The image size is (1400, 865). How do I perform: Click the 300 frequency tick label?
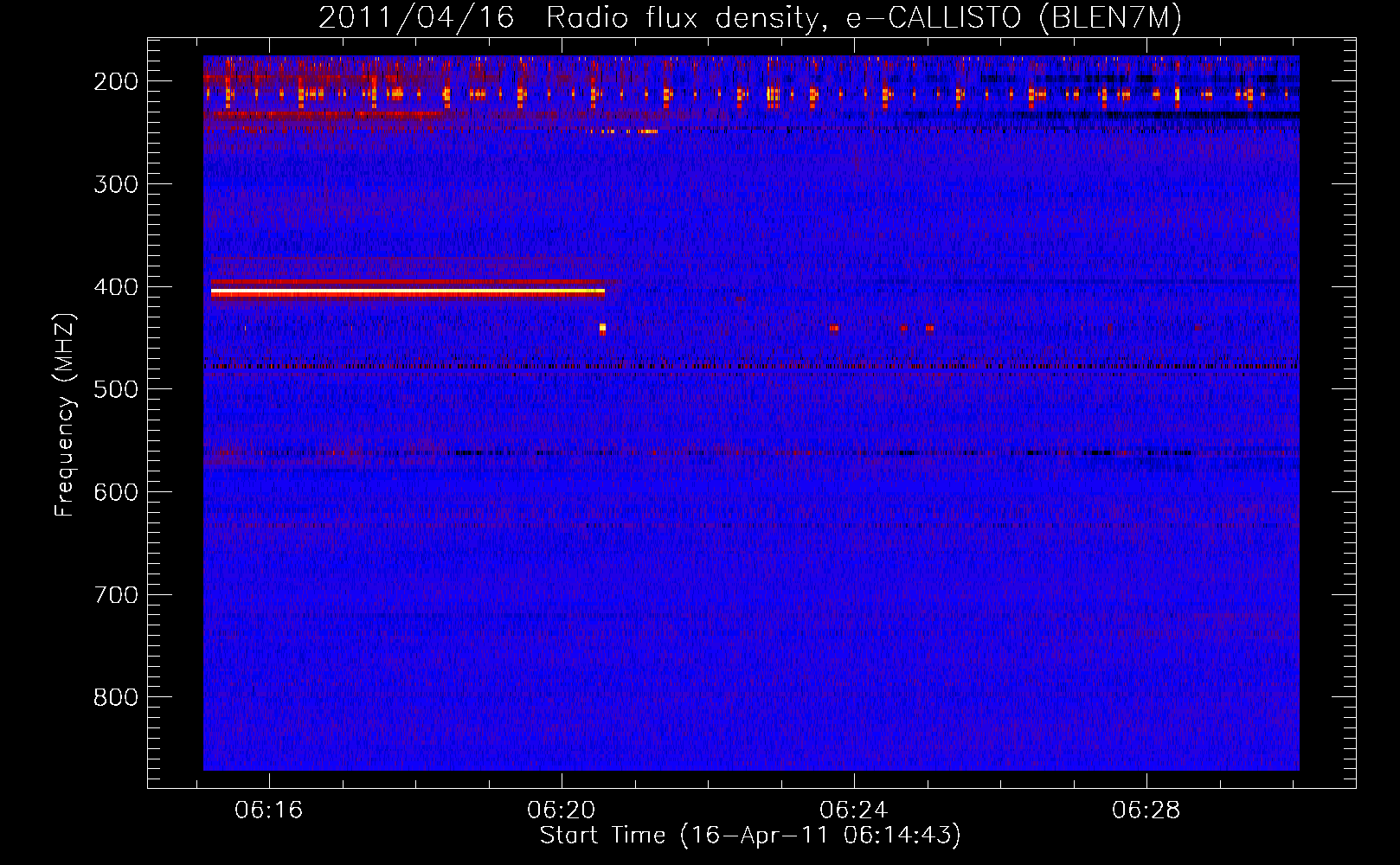pos(116,184)
